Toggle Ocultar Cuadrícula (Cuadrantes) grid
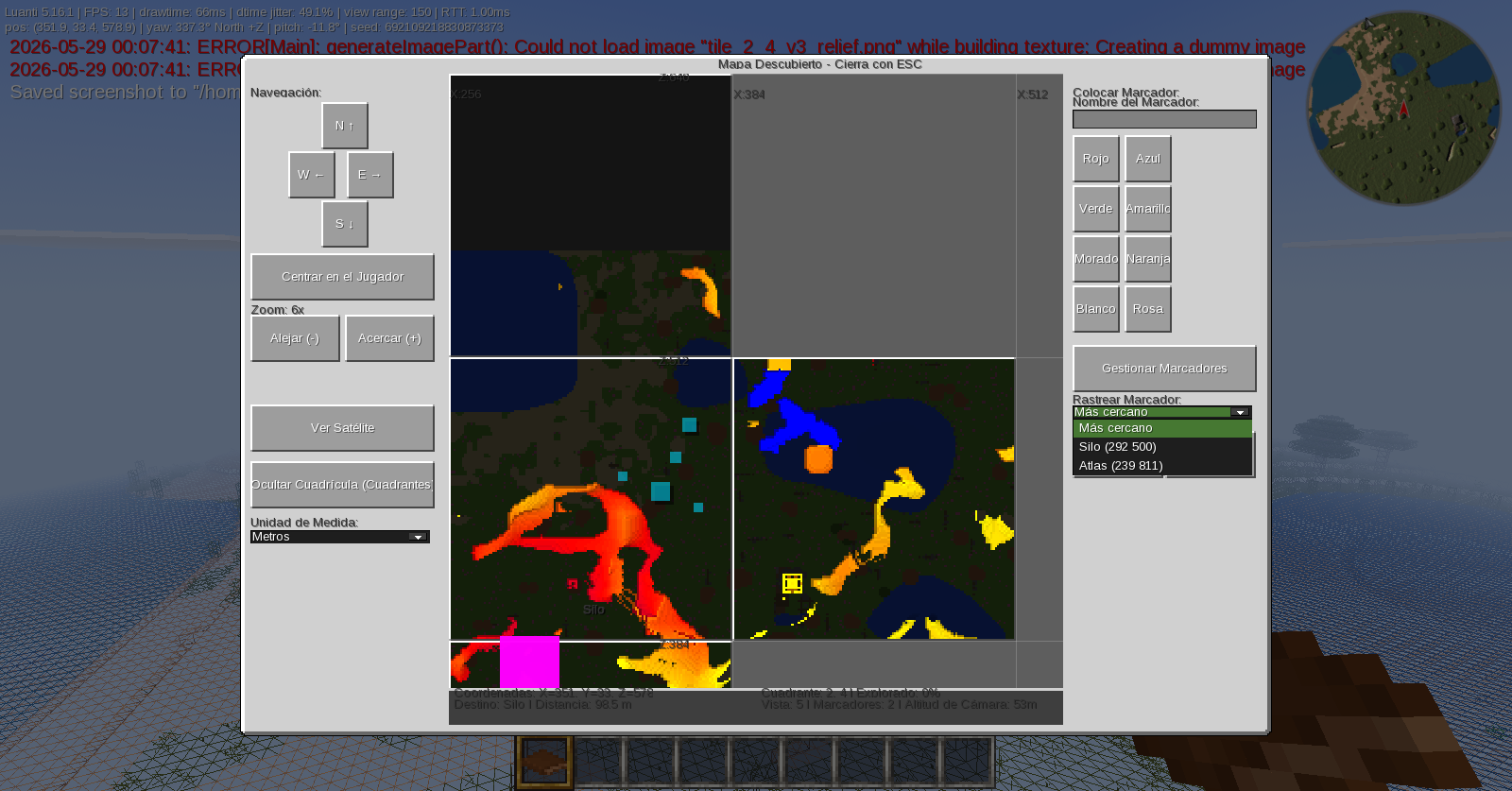The height and width of the screenshot is (791, 1512). (x=342, y=485)
